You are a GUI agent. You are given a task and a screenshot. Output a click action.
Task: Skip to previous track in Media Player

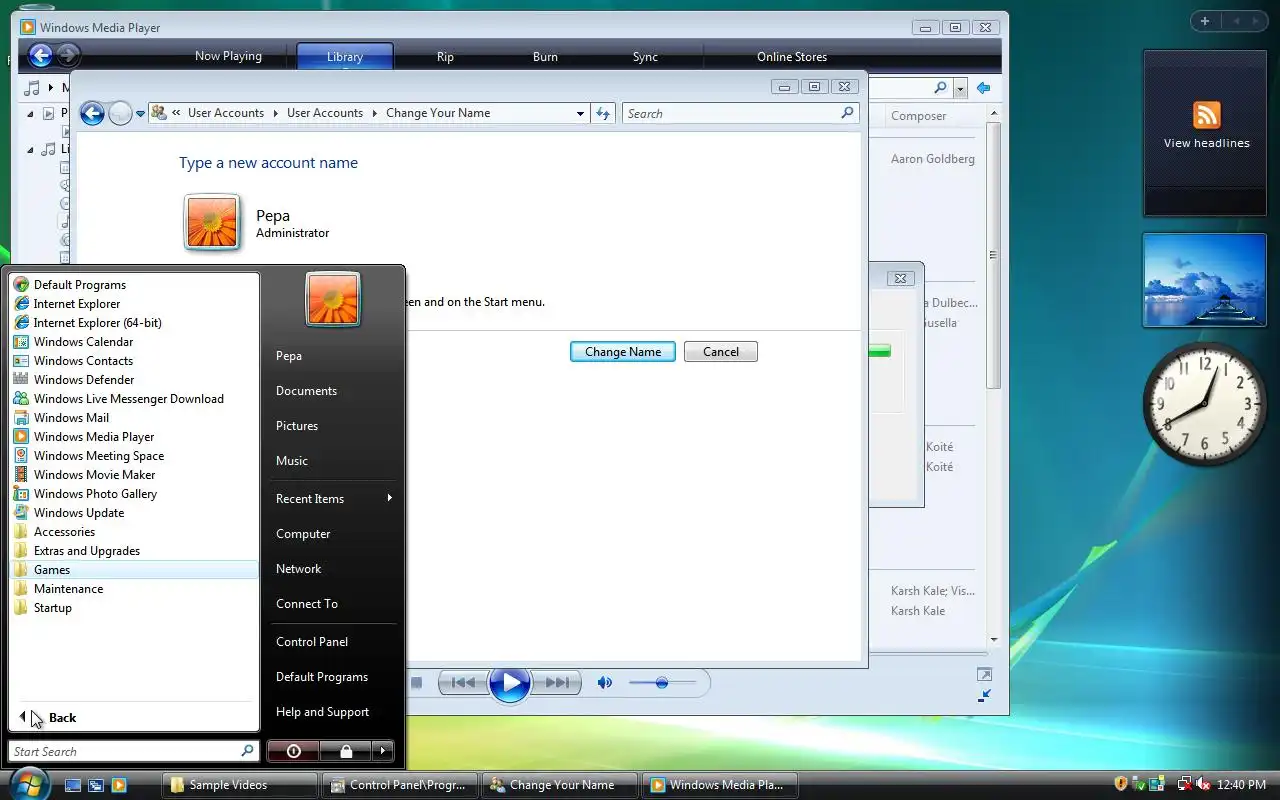click(463, 683)
